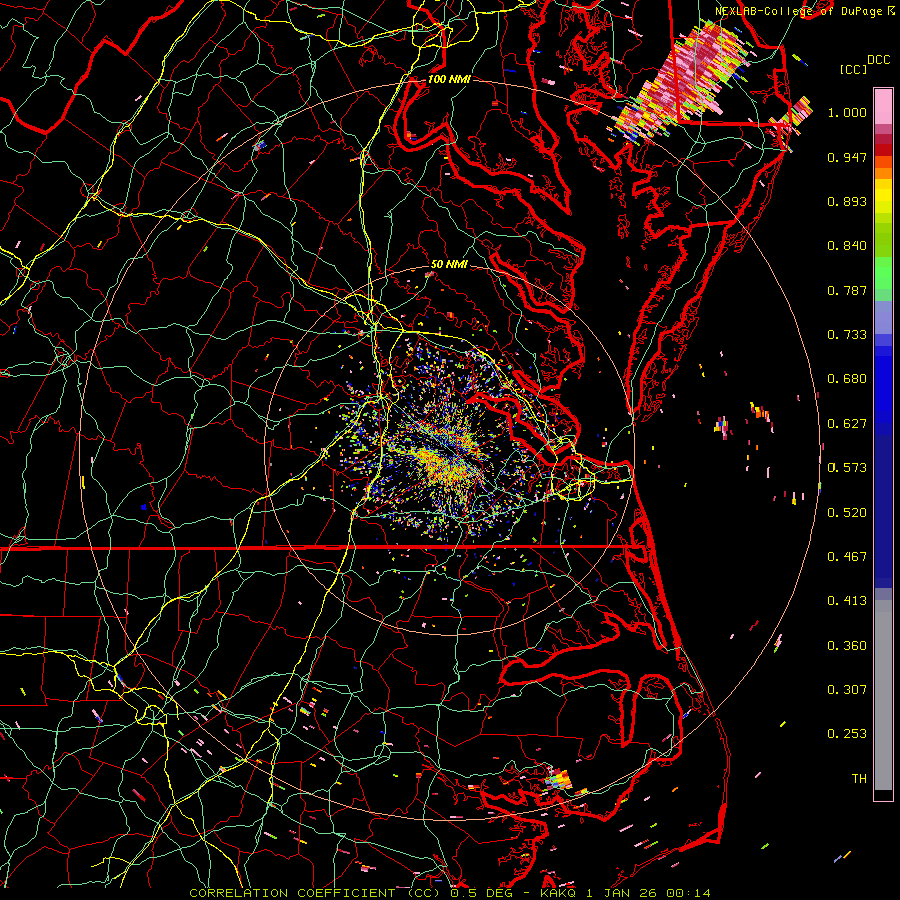Click the dense clutter at radar center
Screen dimensions: 900x900
click(445, 453)
